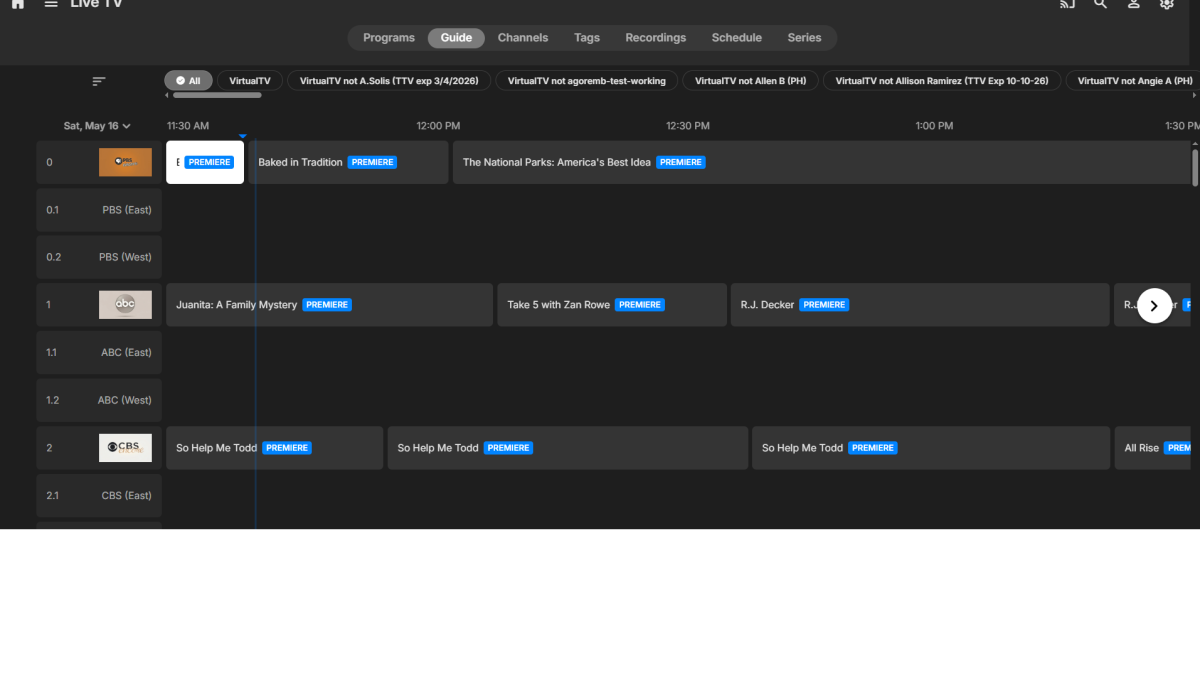
Task: Toggle VirtualTV not Angie A (PH) chip
Action: tap(1132, 81)
